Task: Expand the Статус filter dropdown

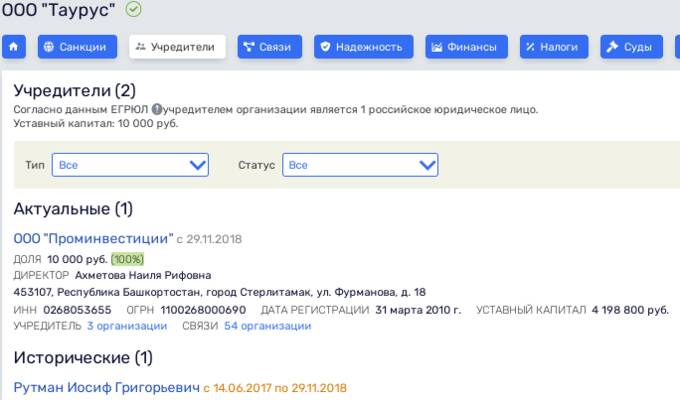Action: (x=360, y=165)
